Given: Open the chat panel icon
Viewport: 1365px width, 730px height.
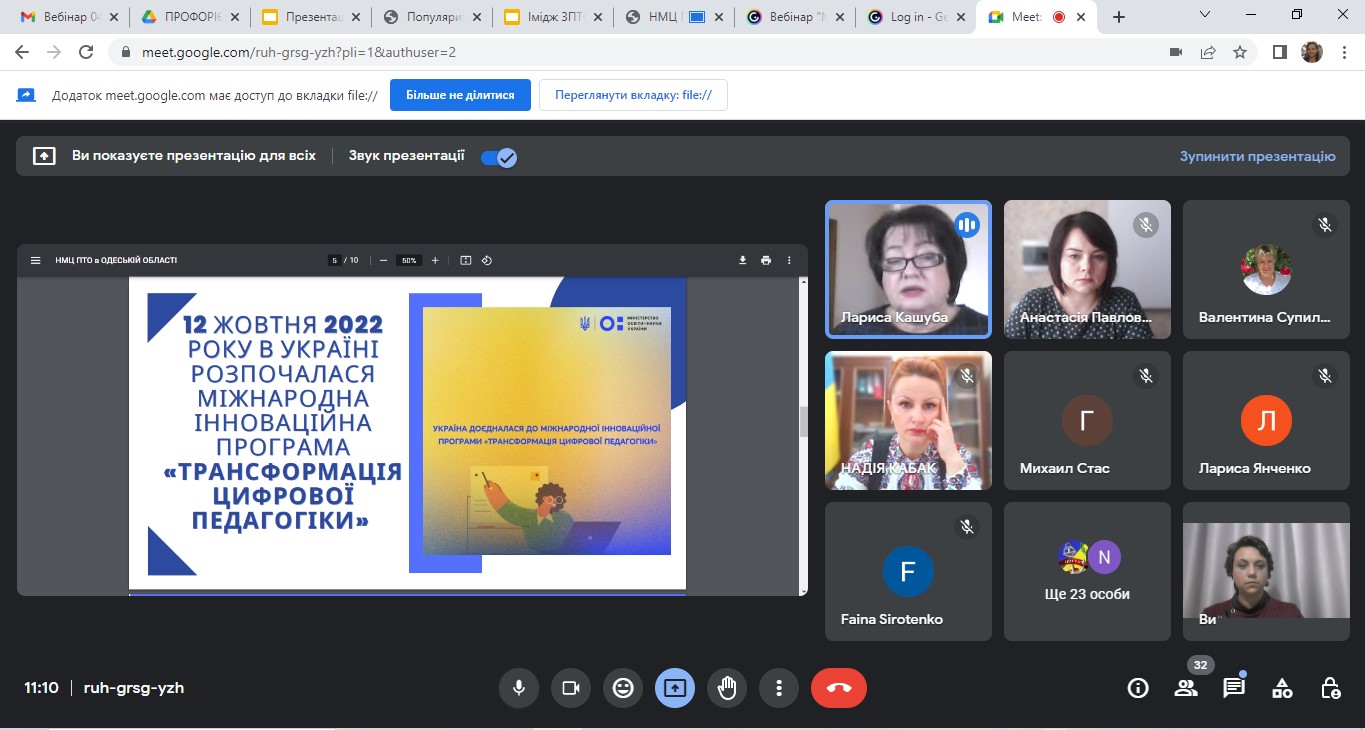Looking at the screenshot, I should click(1234, 688).
